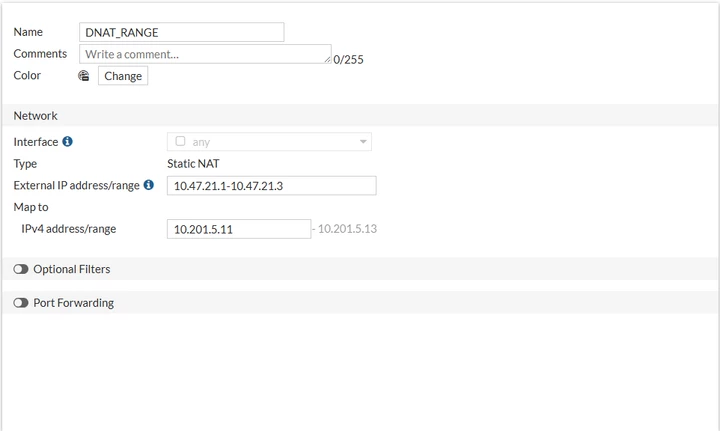Click the Port Forwarding label
The height and width of the screenshot is (431, 720).
(73, 303)
